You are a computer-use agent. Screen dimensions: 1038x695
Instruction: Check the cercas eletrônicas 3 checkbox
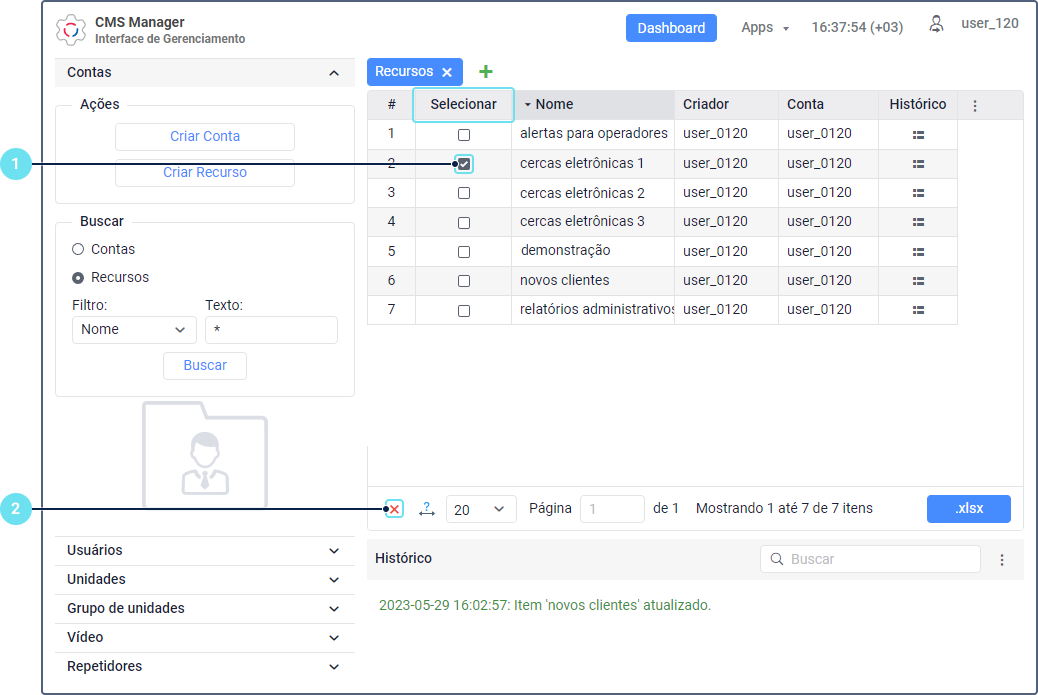click(x=464, y=222)
